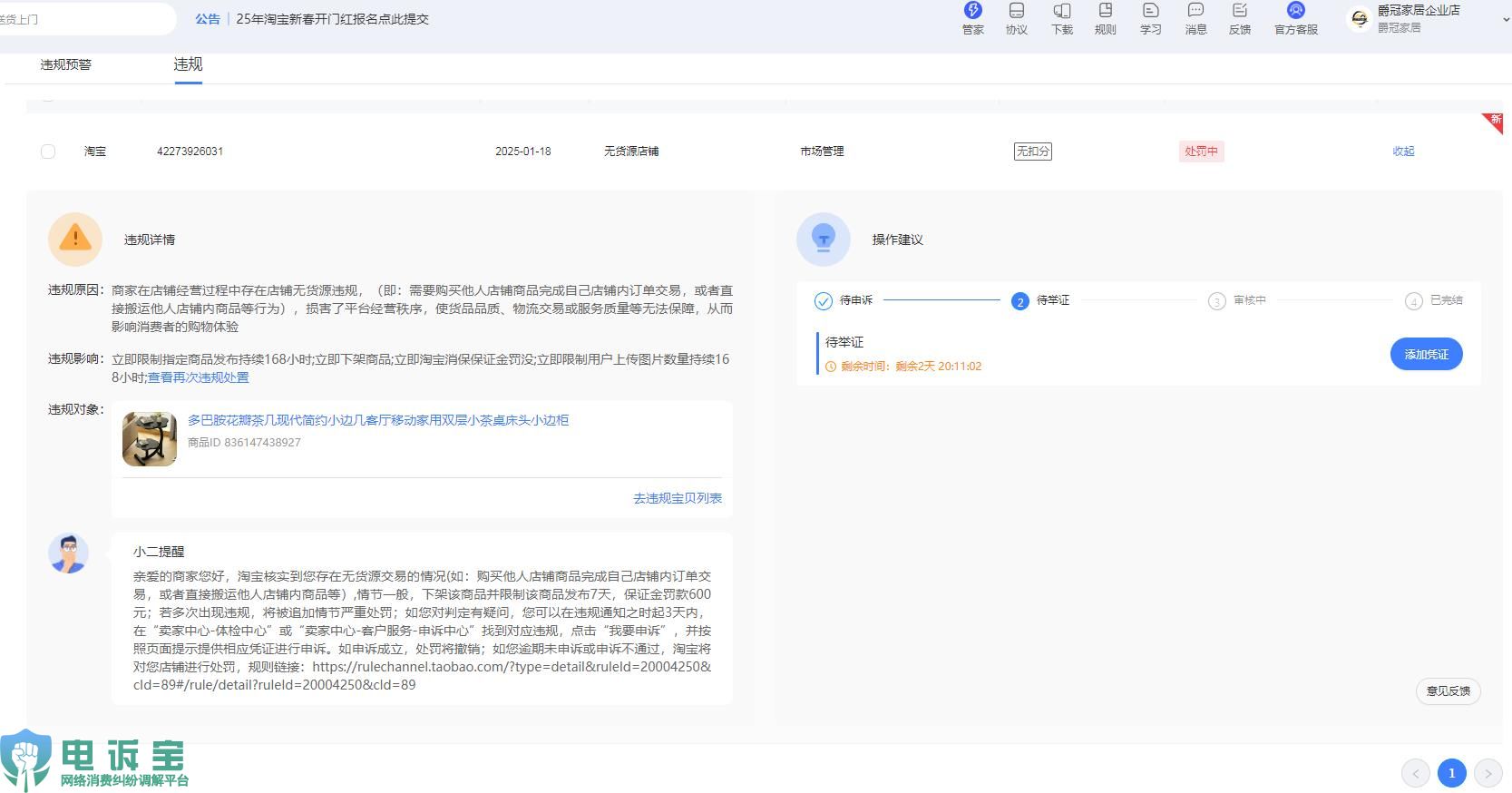Click the top-left search input field
The width and height of the screenshot is (1512, 793).
88,19
